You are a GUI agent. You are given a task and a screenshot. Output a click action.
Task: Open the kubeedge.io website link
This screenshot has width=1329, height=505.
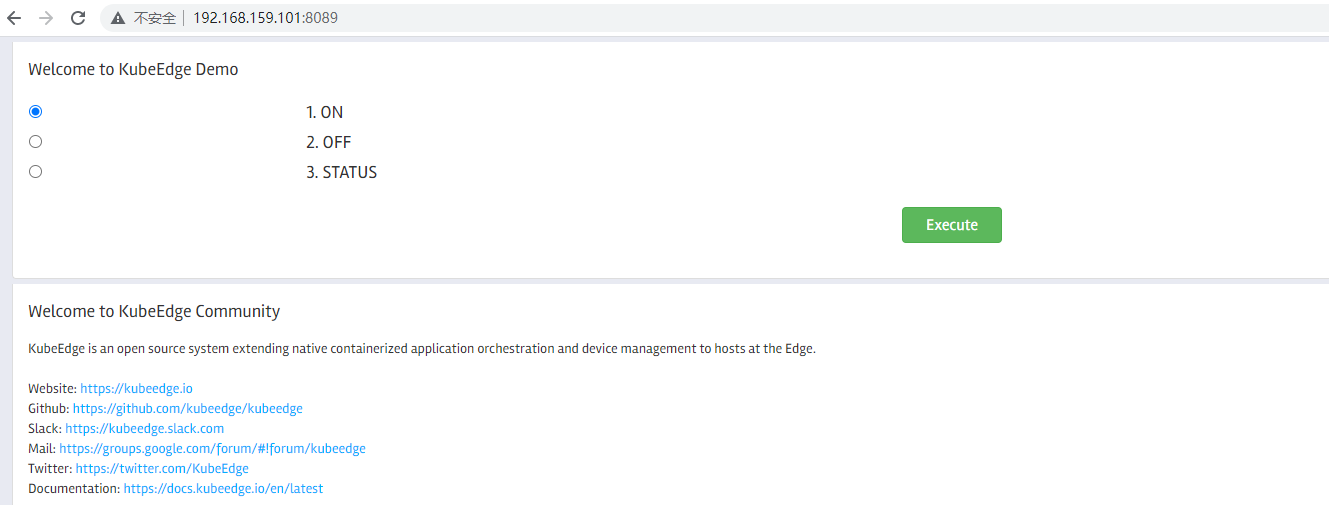click(x=136, y=388)
